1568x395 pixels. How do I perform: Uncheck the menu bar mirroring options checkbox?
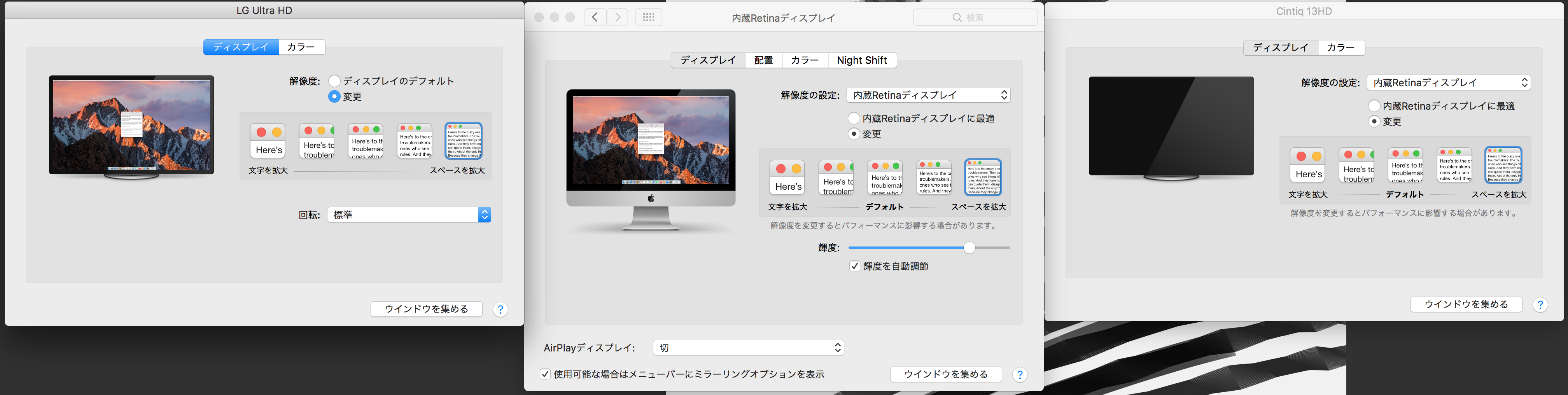[x=545, y=374]
